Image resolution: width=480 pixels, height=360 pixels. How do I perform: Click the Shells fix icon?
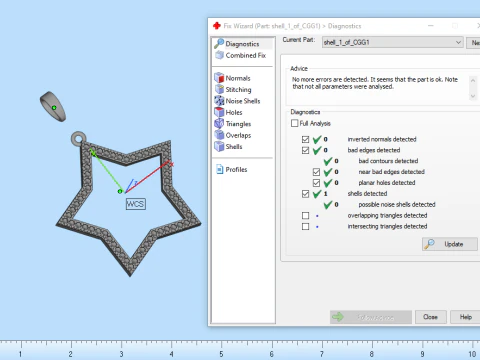click(x=219, y=146)
